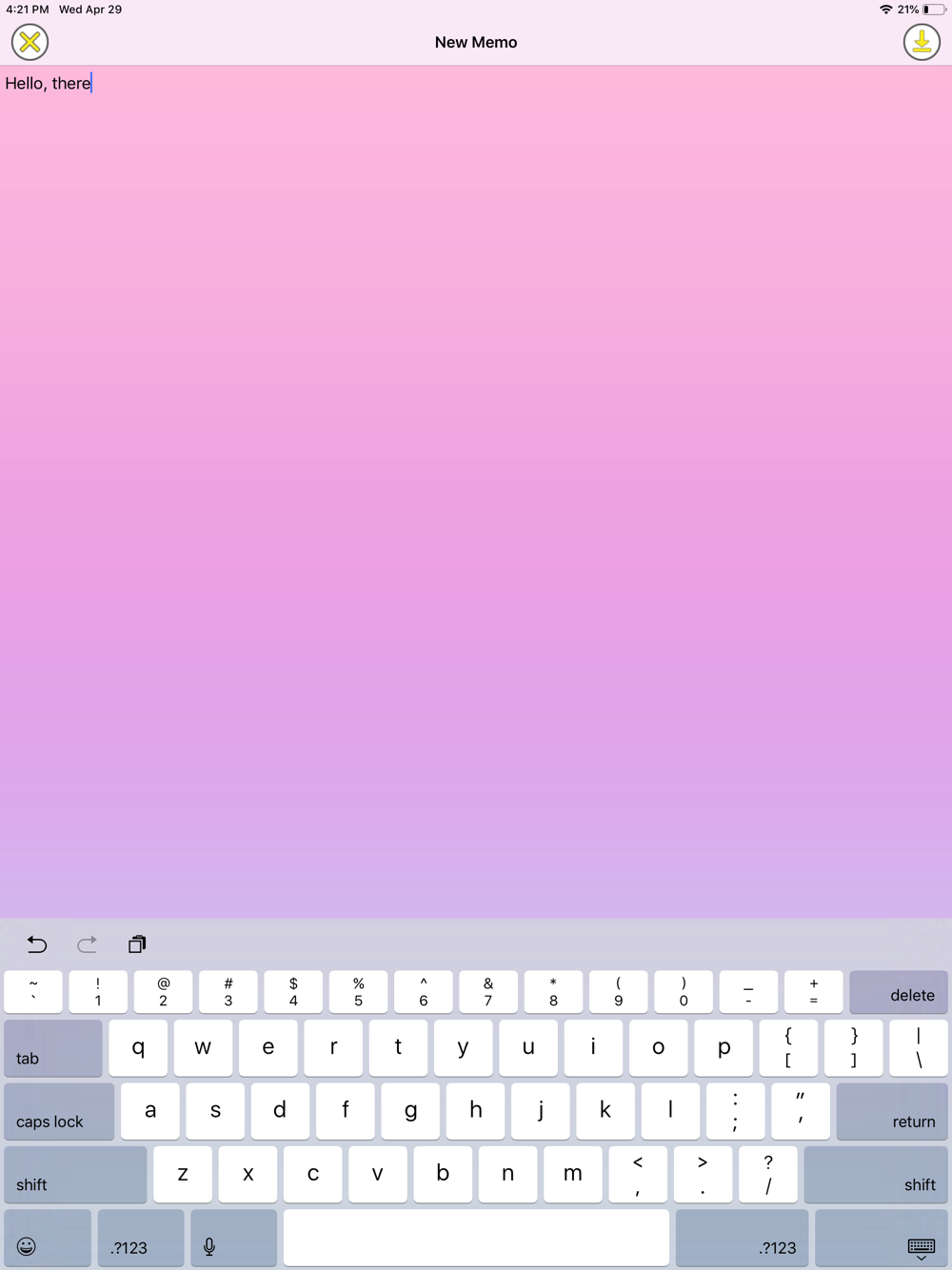Tap the plus and equals key

[813, 992]
